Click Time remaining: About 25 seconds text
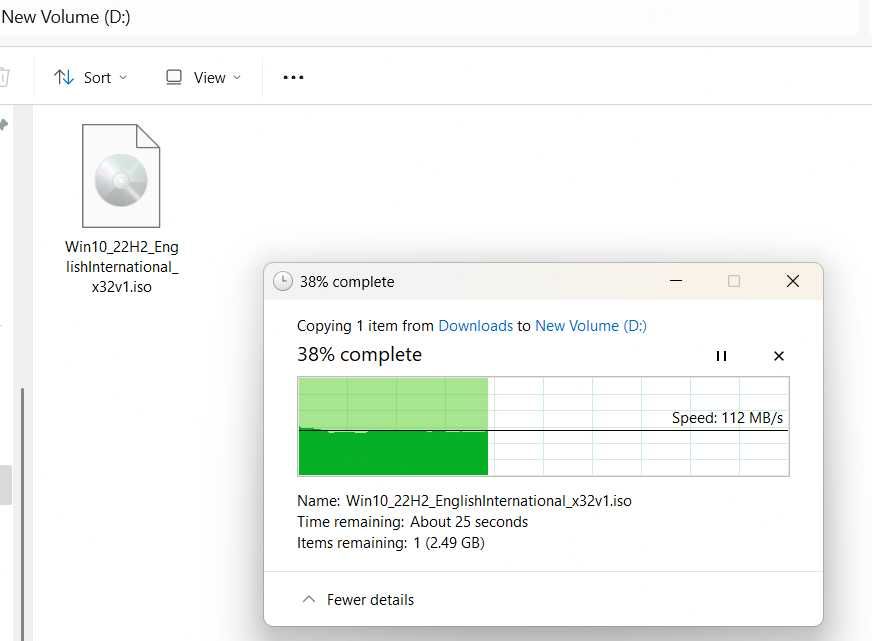872x641 pixels. [412, 522]
